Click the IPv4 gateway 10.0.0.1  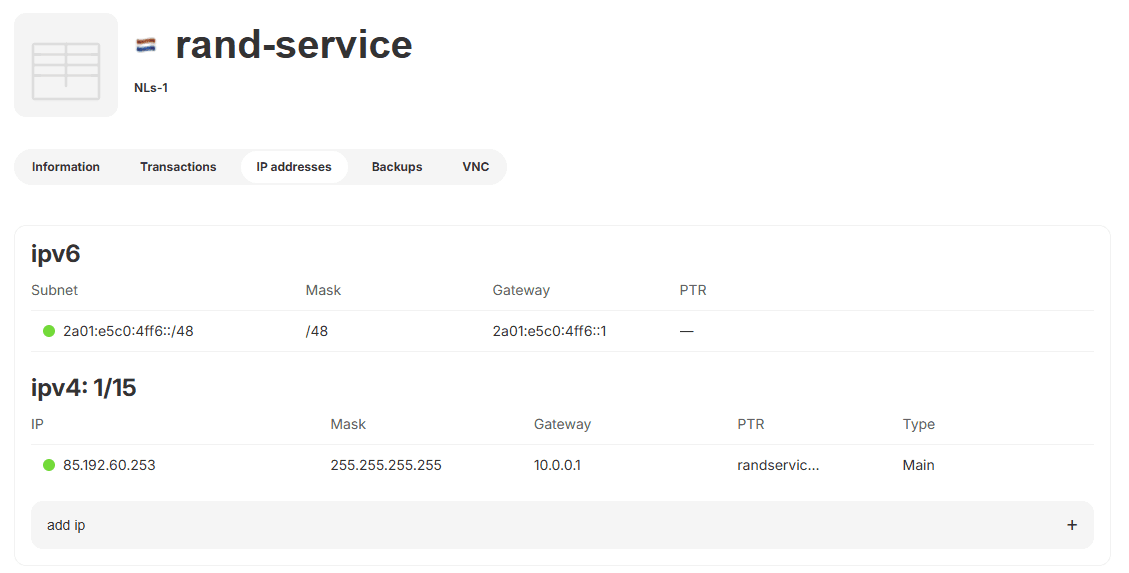click(x=557, y=465)
